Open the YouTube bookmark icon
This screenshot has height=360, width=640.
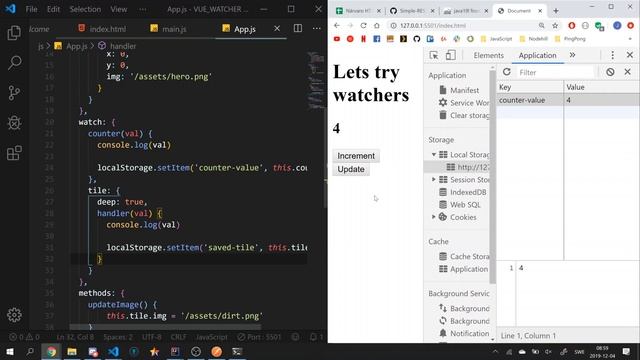click(x=337, y=39)
